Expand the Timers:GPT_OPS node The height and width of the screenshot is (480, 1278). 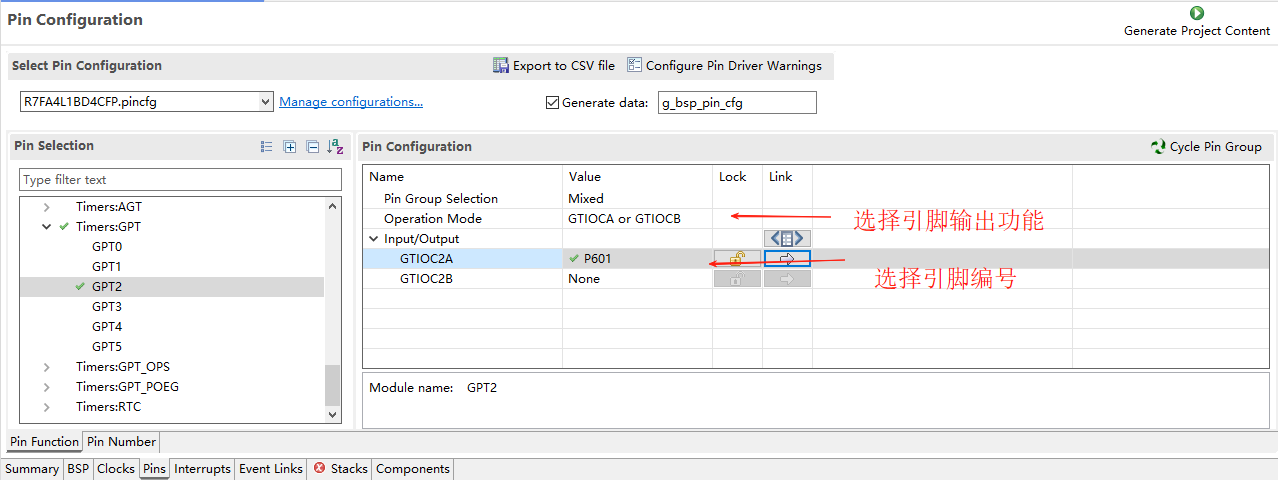point(46,367)
